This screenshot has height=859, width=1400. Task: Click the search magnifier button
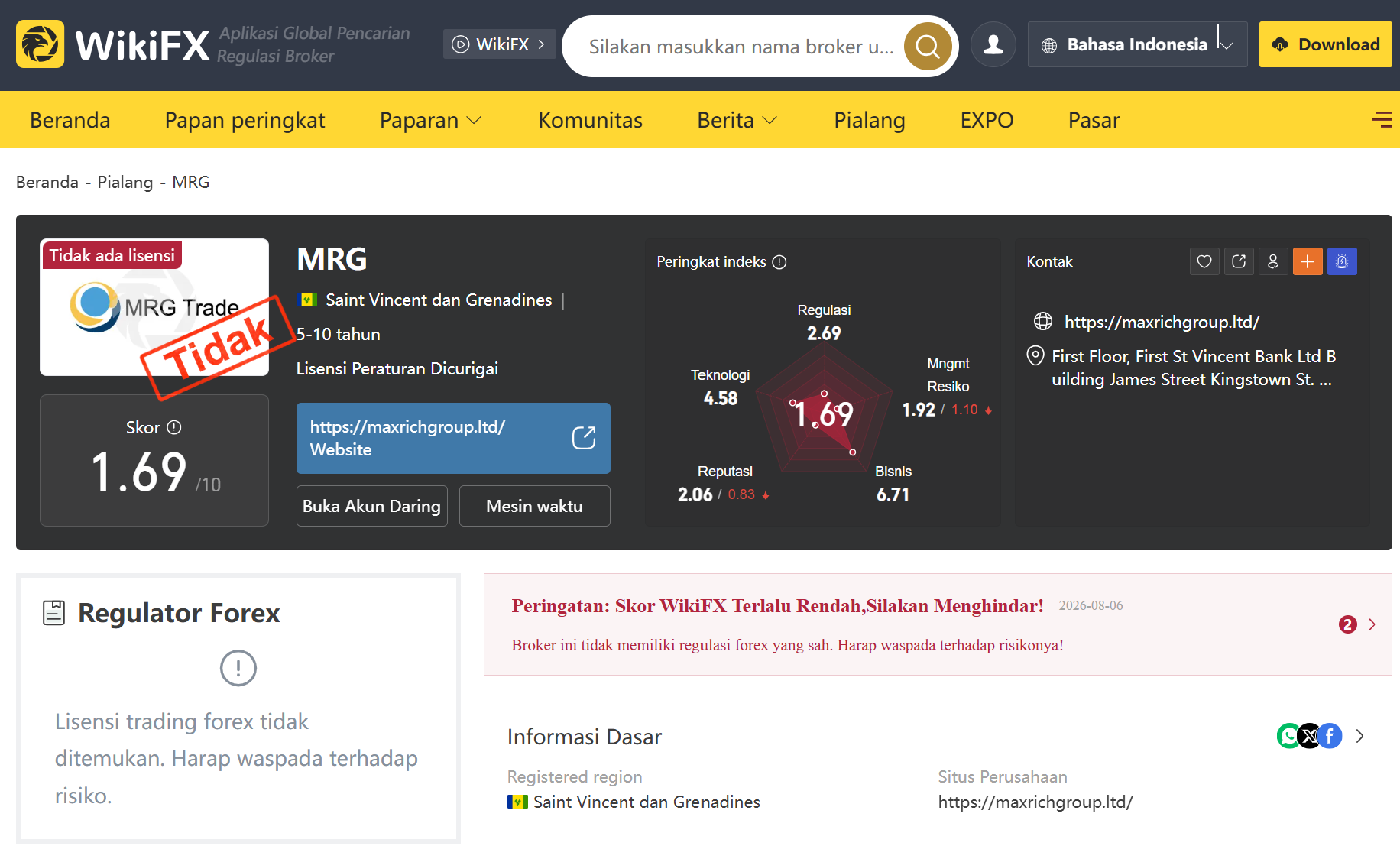tap(927, 47)
